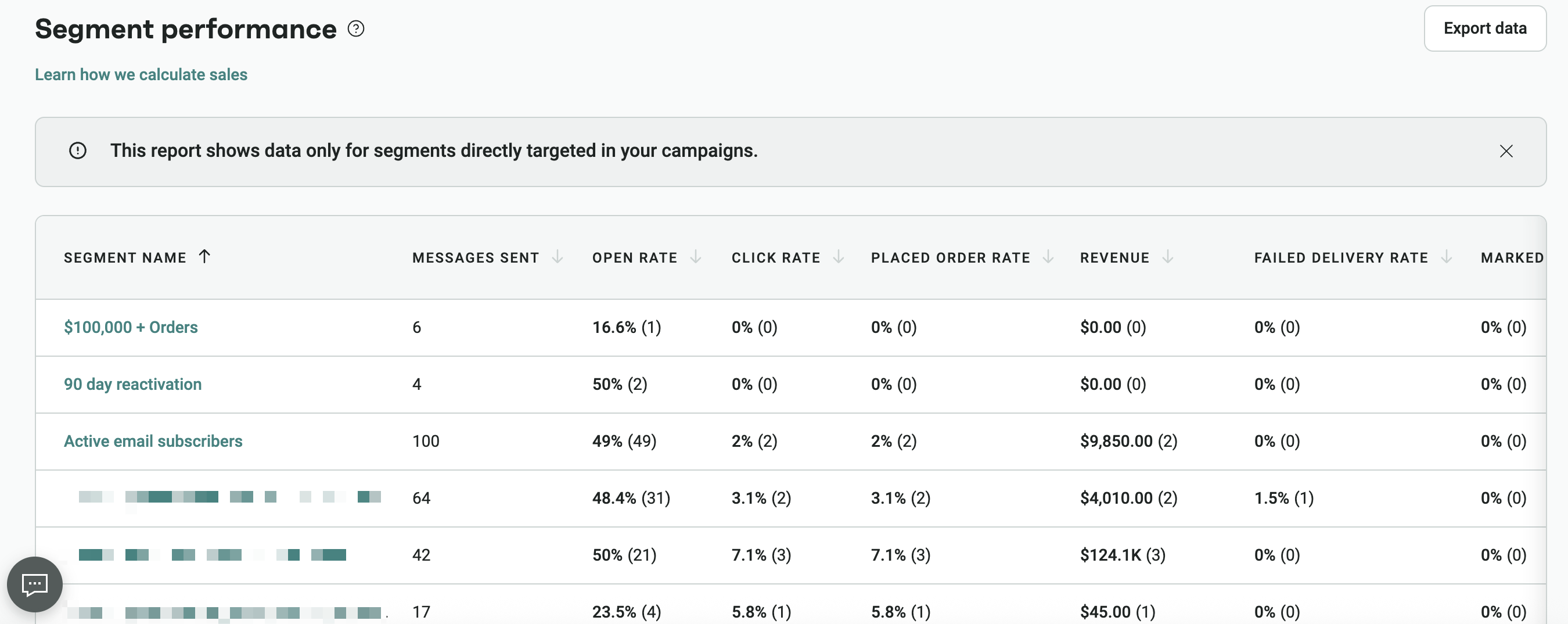Open the chat support bubble
1568x624 pixels.
[x=34, y=584]
